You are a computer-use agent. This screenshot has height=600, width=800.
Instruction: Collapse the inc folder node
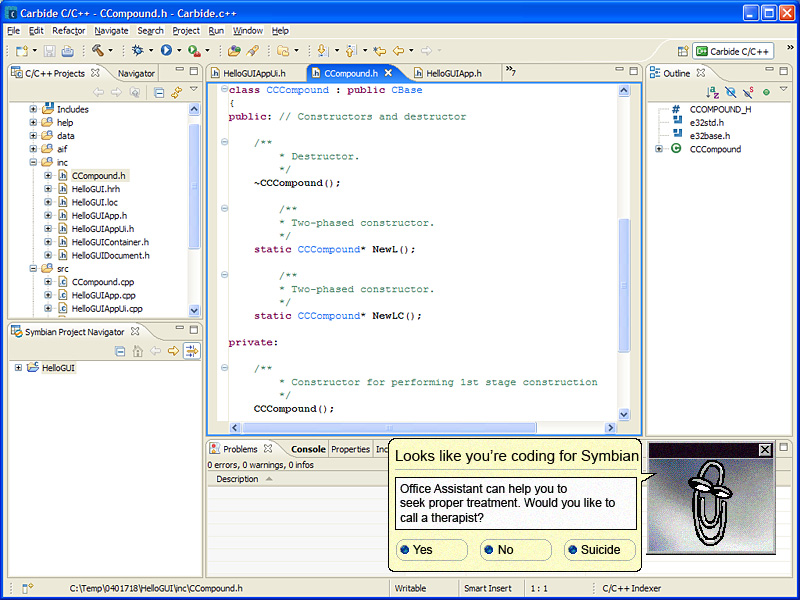[33, 162]
